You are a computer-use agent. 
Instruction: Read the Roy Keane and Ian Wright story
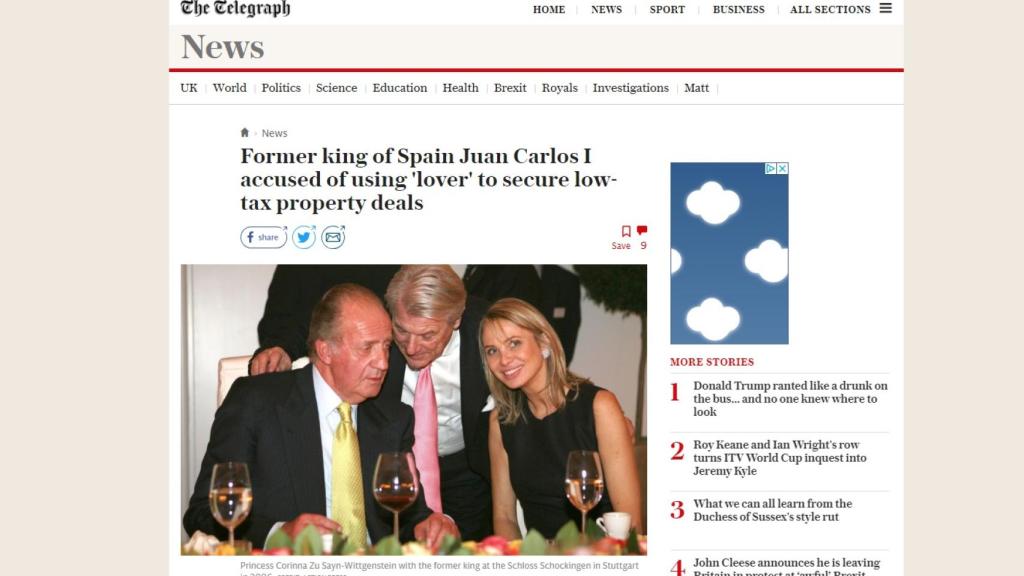[780, 458]
